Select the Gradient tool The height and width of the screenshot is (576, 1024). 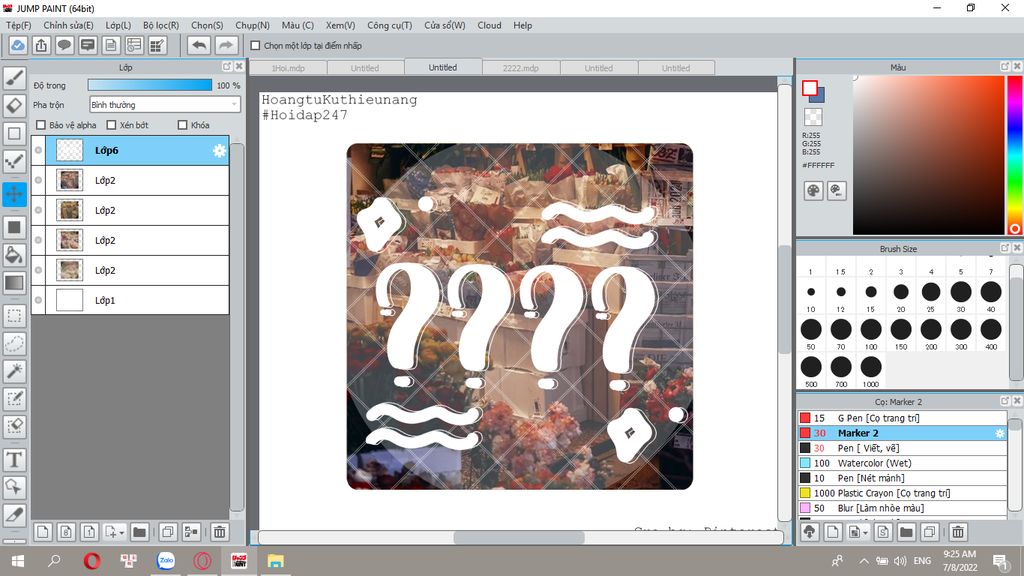tap(14, 283)
